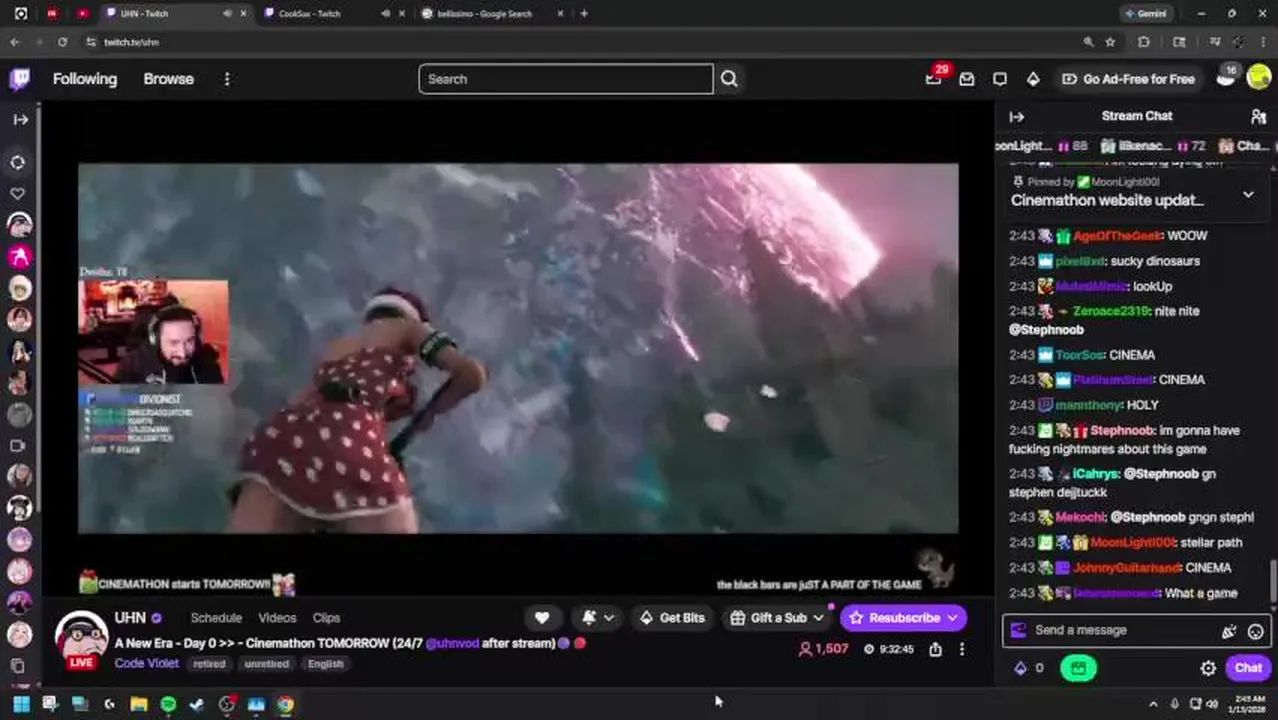Mute the UHN - Twitch tab audio
This screenshot has height=720, width=1278.
click(227, 14)
